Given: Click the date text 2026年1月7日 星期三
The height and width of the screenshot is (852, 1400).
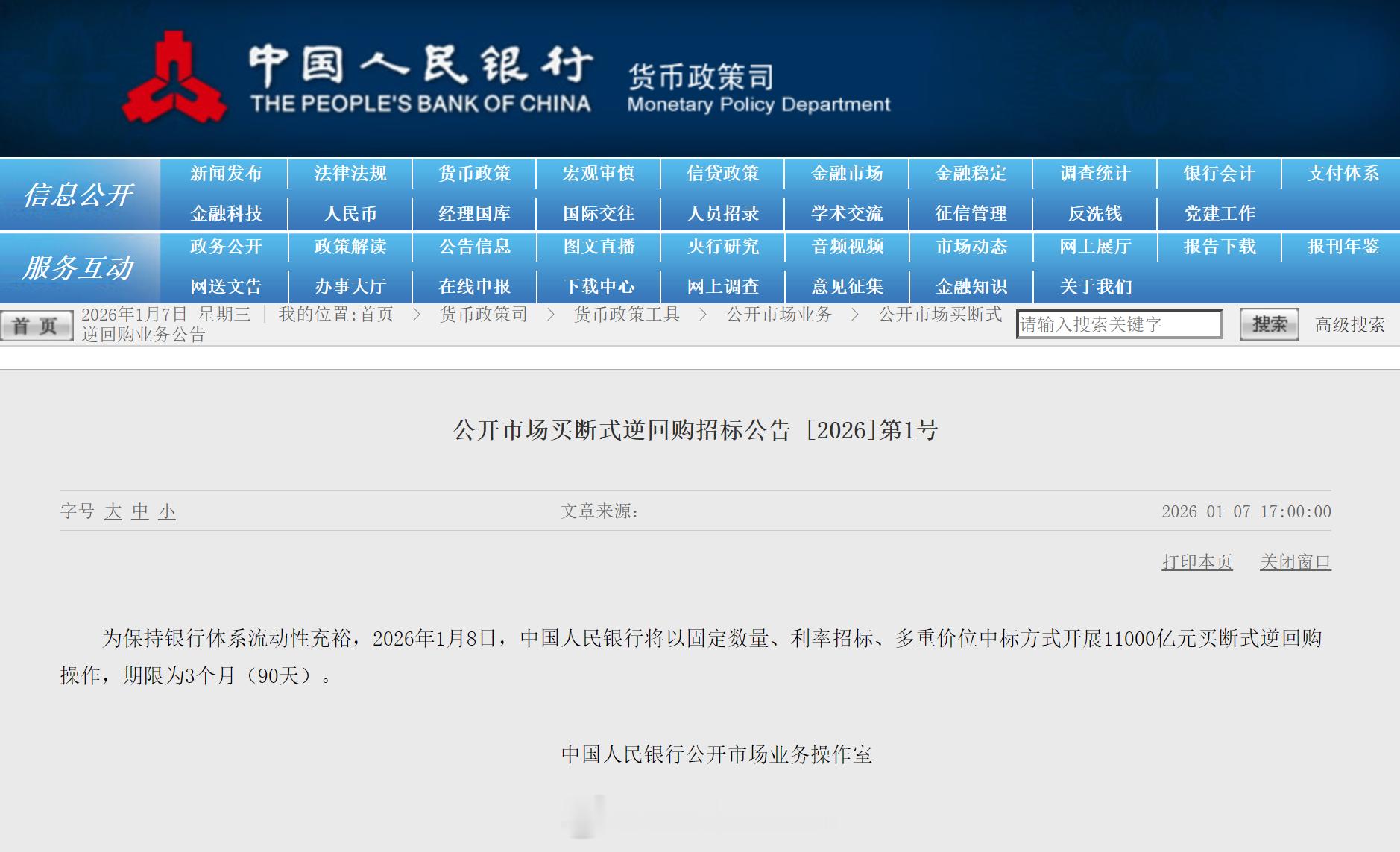Looking at the screenshot, I should [166, 315].
